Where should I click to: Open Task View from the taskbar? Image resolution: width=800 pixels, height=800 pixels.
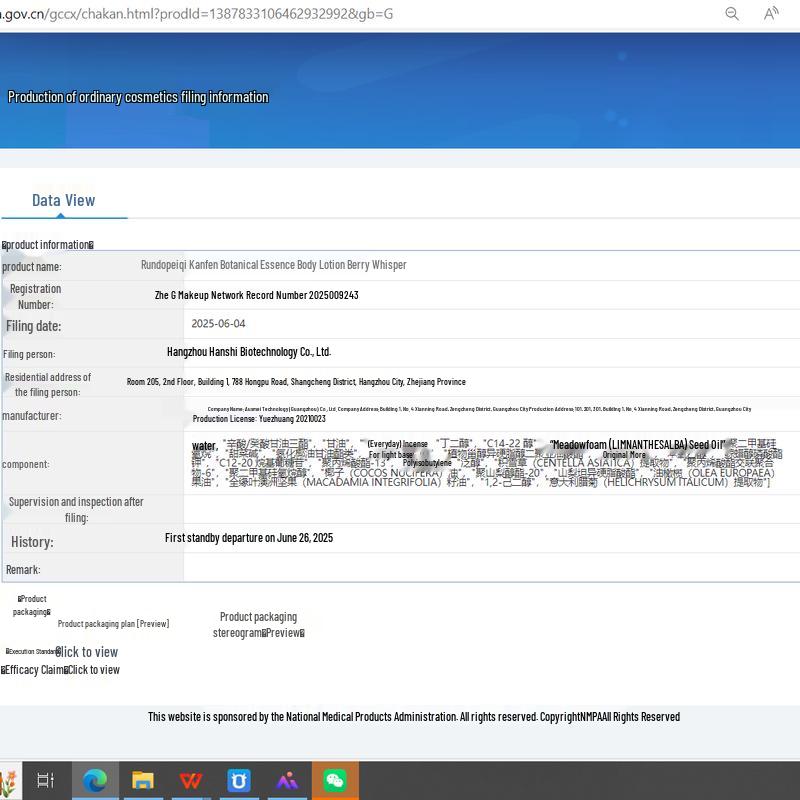click(46, 780)
